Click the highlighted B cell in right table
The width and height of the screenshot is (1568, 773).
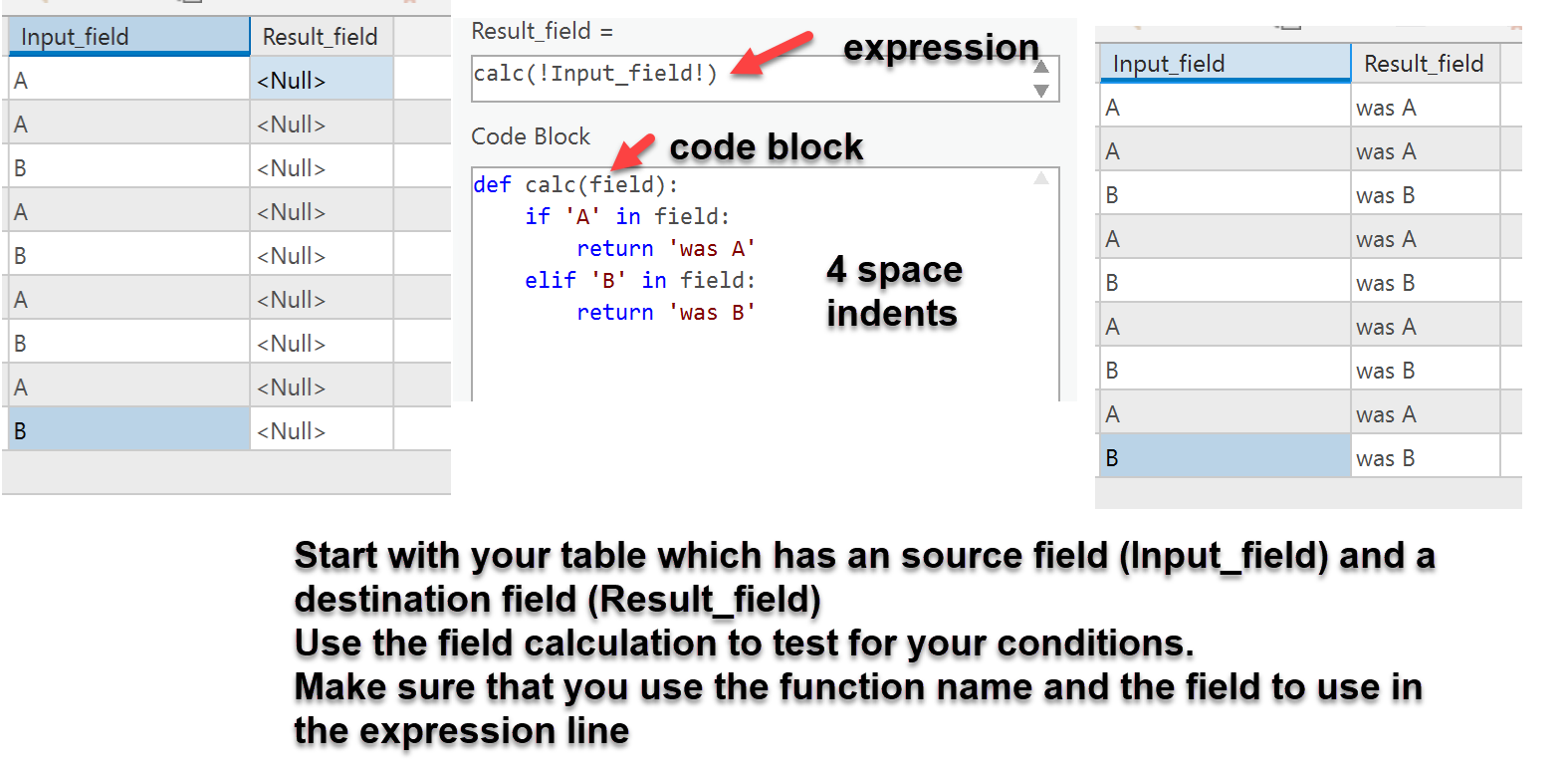click(1225, 458)
